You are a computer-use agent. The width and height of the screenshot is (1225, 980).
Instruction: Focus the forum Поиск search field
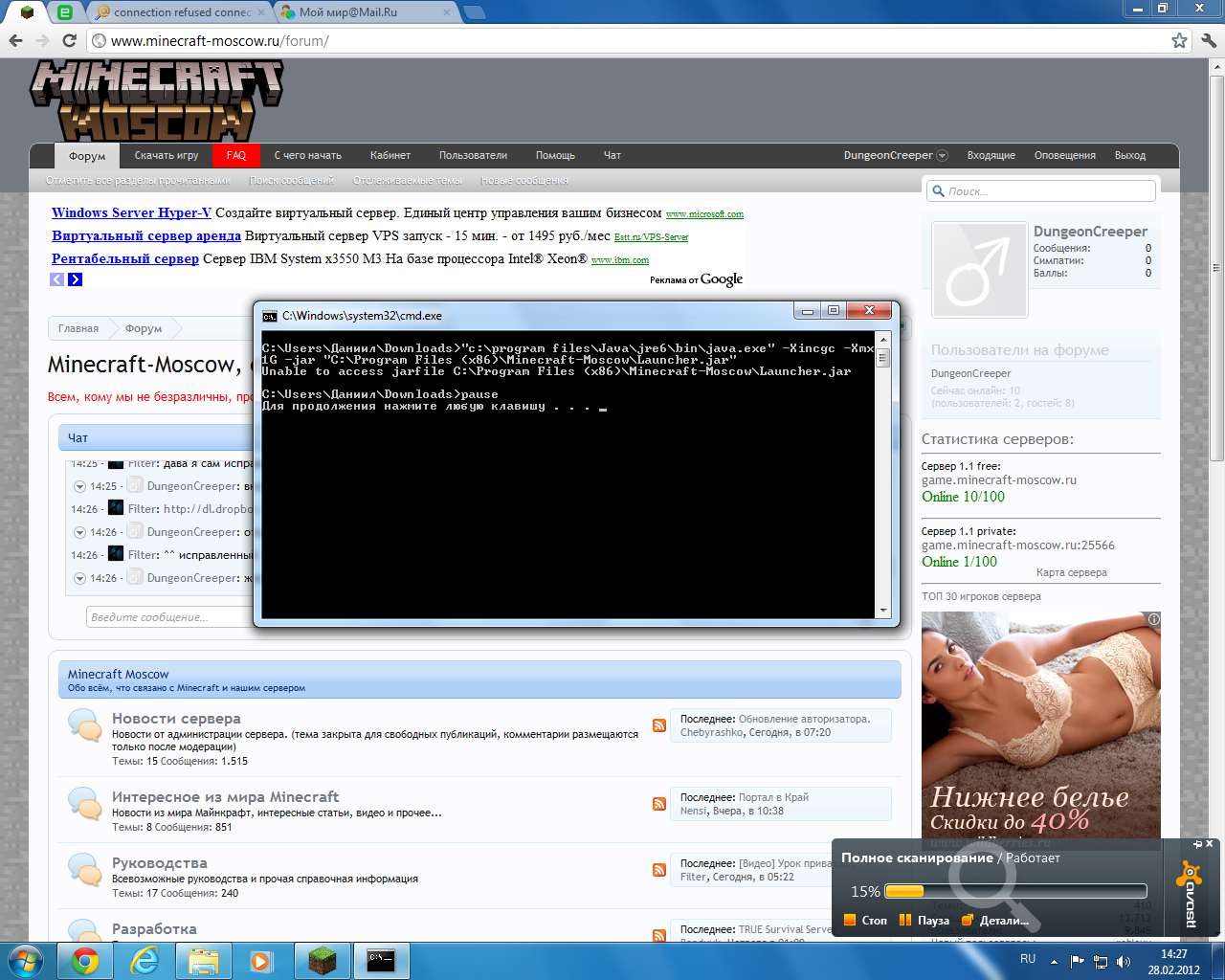(1040, 191)
